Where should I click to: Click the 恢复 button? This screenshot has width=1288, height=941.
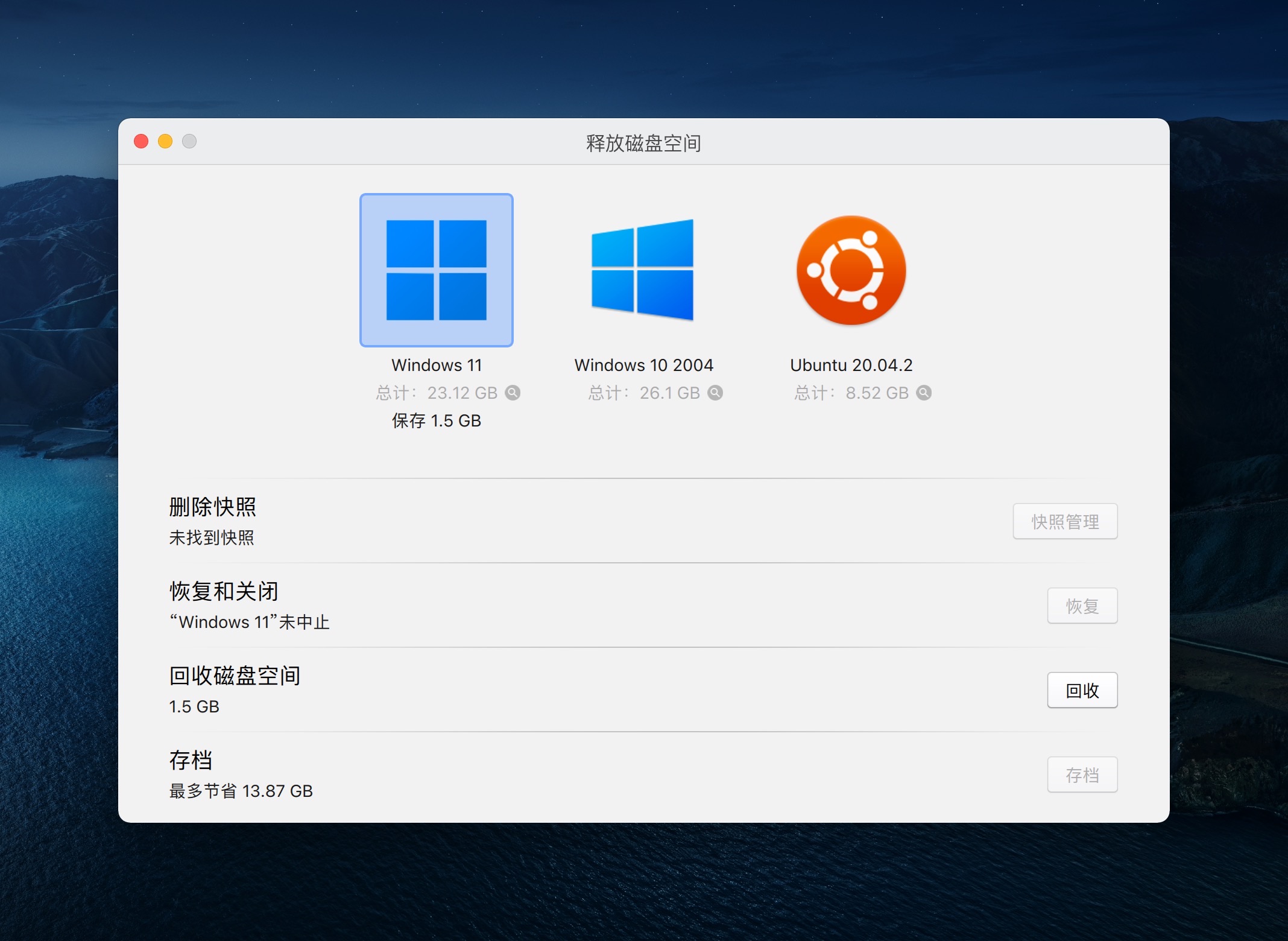(x=1082, y=606)
